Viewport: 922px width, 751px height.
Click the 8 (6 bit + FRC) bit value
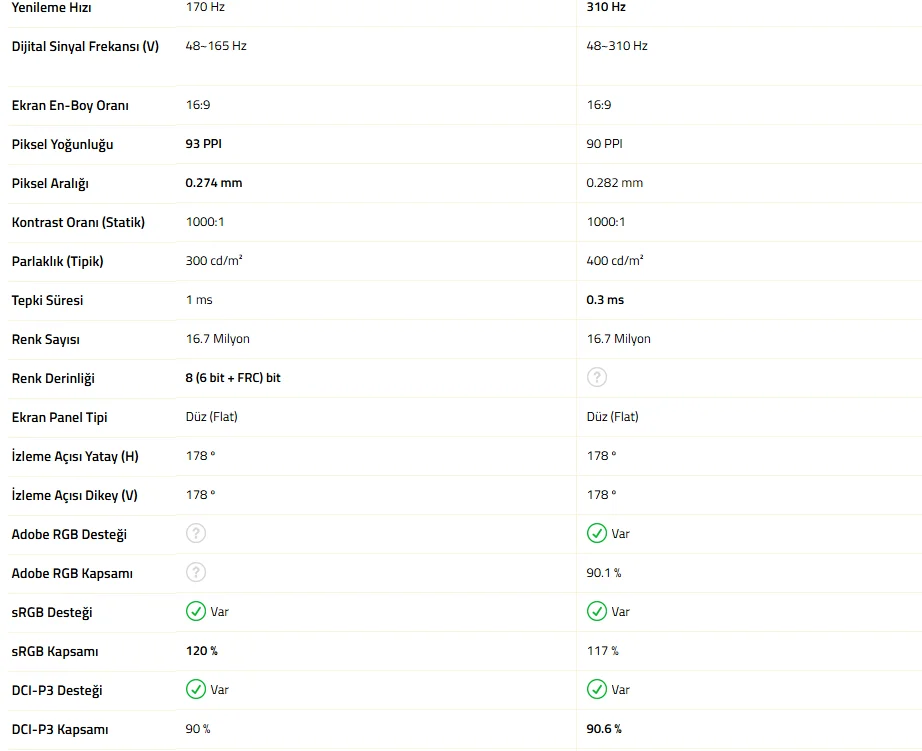tap(233, 378)
